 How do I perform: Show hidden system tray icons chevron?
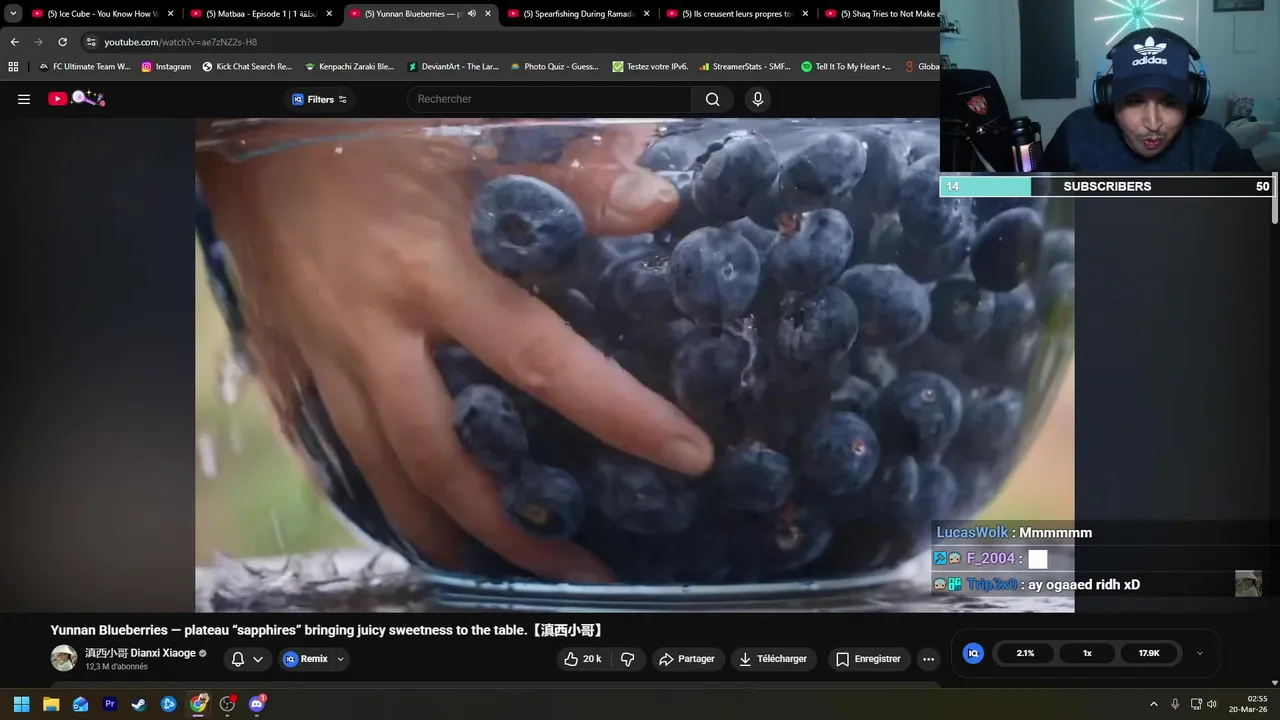tap(1153, 704)
